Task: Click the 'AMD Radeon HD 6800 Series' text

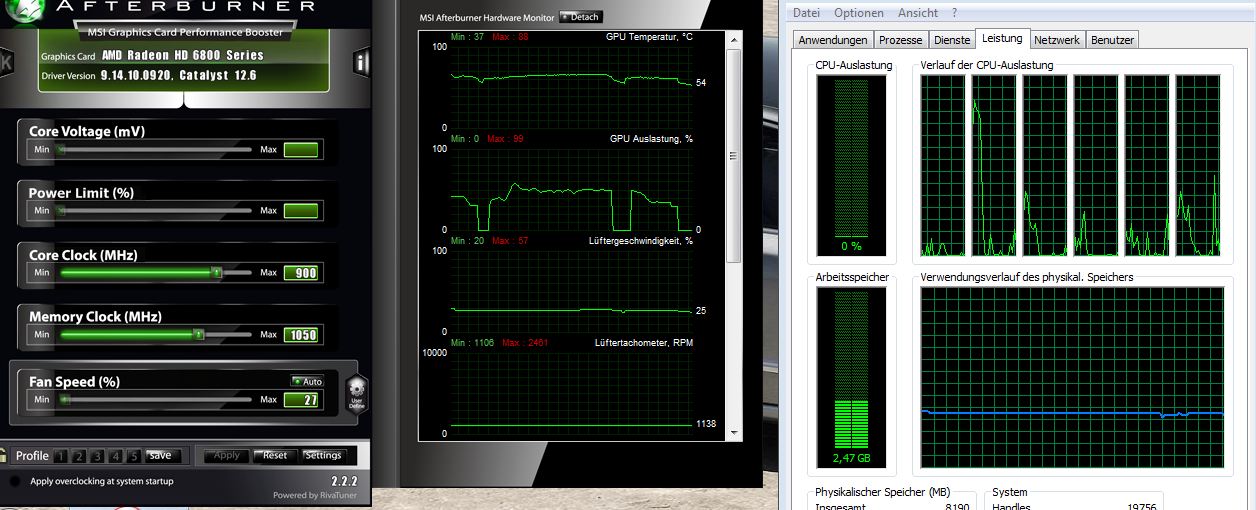Action: click(x=183, y=56)
